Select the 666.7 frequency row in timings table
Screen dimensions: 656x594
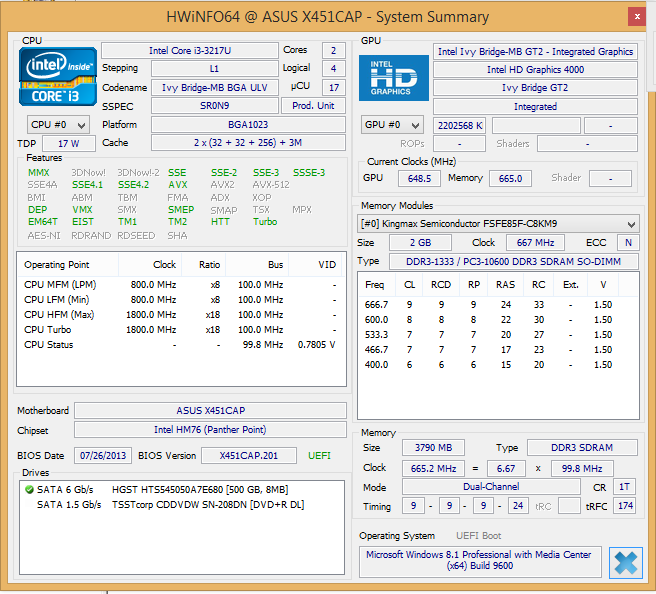tap(497, 304)
